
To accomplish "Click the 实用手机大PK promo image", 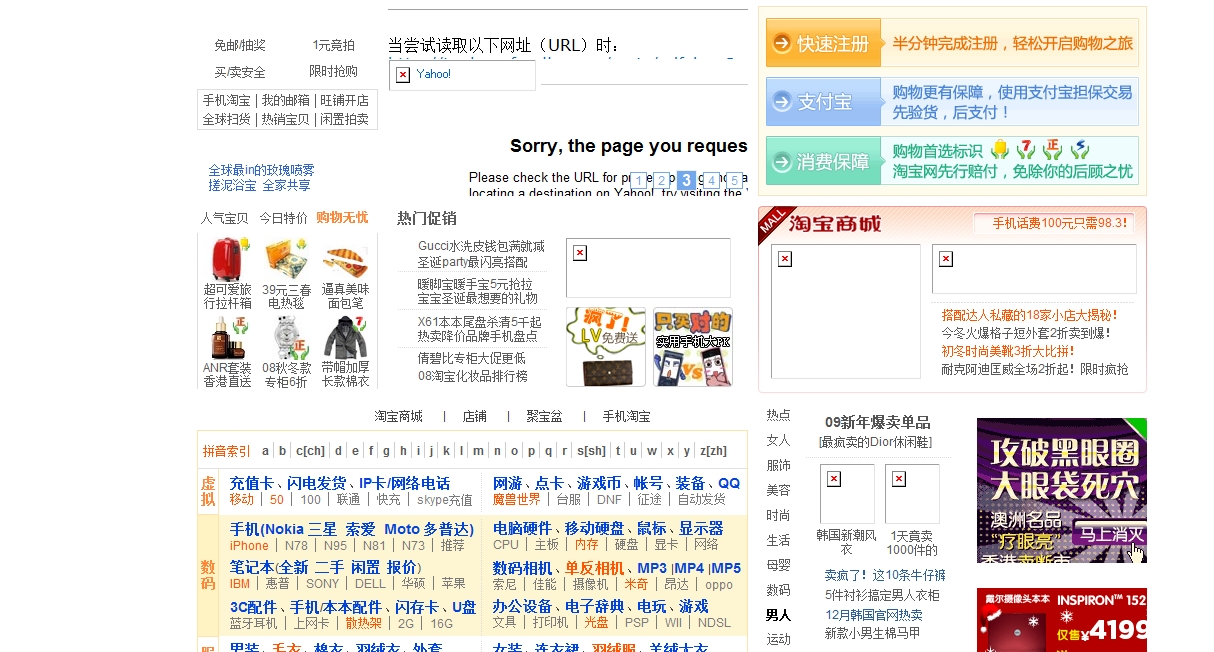I will pos(693,347).
